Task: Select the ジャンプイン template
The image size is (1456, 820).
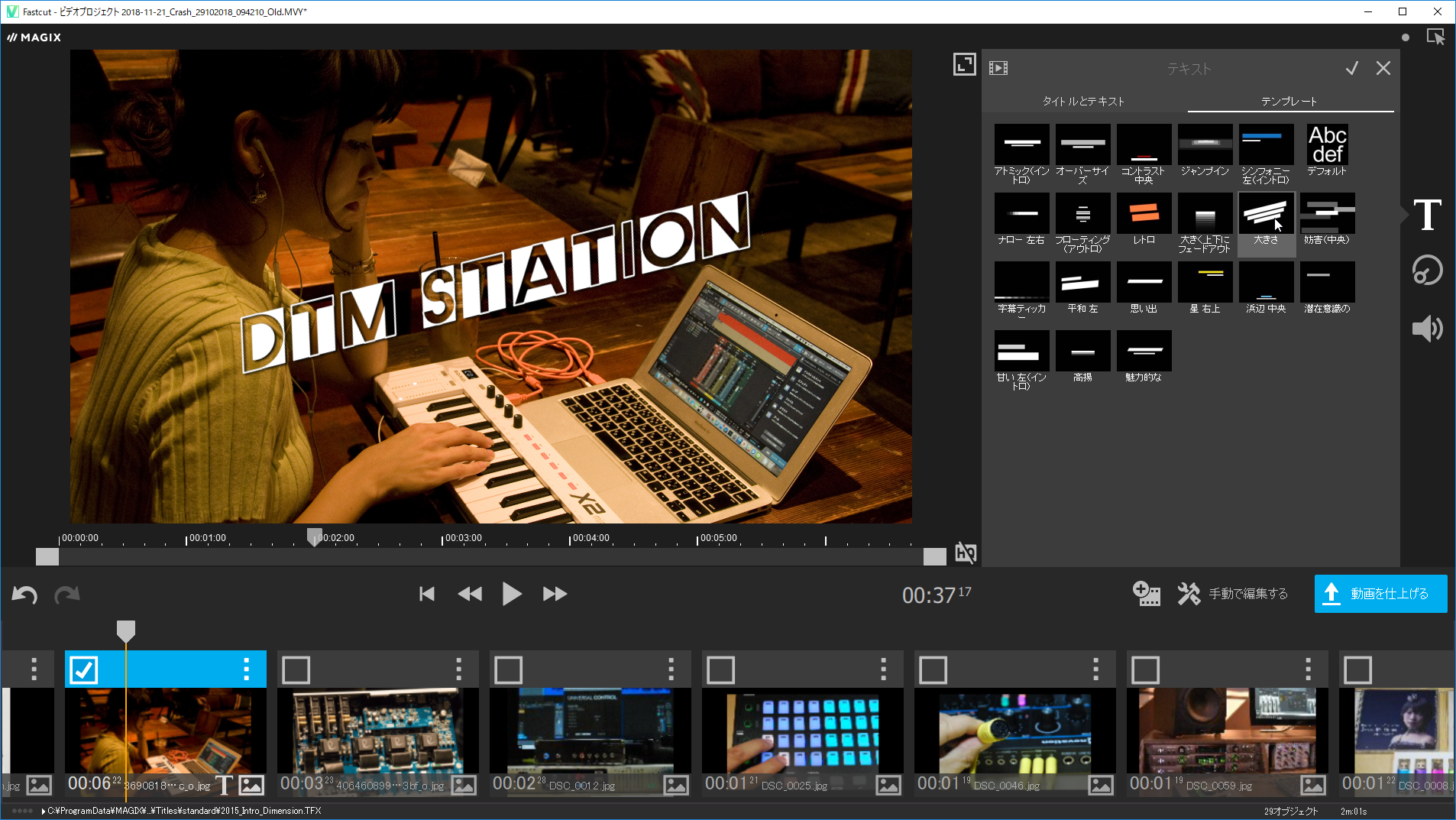Action: [1205, 150]
